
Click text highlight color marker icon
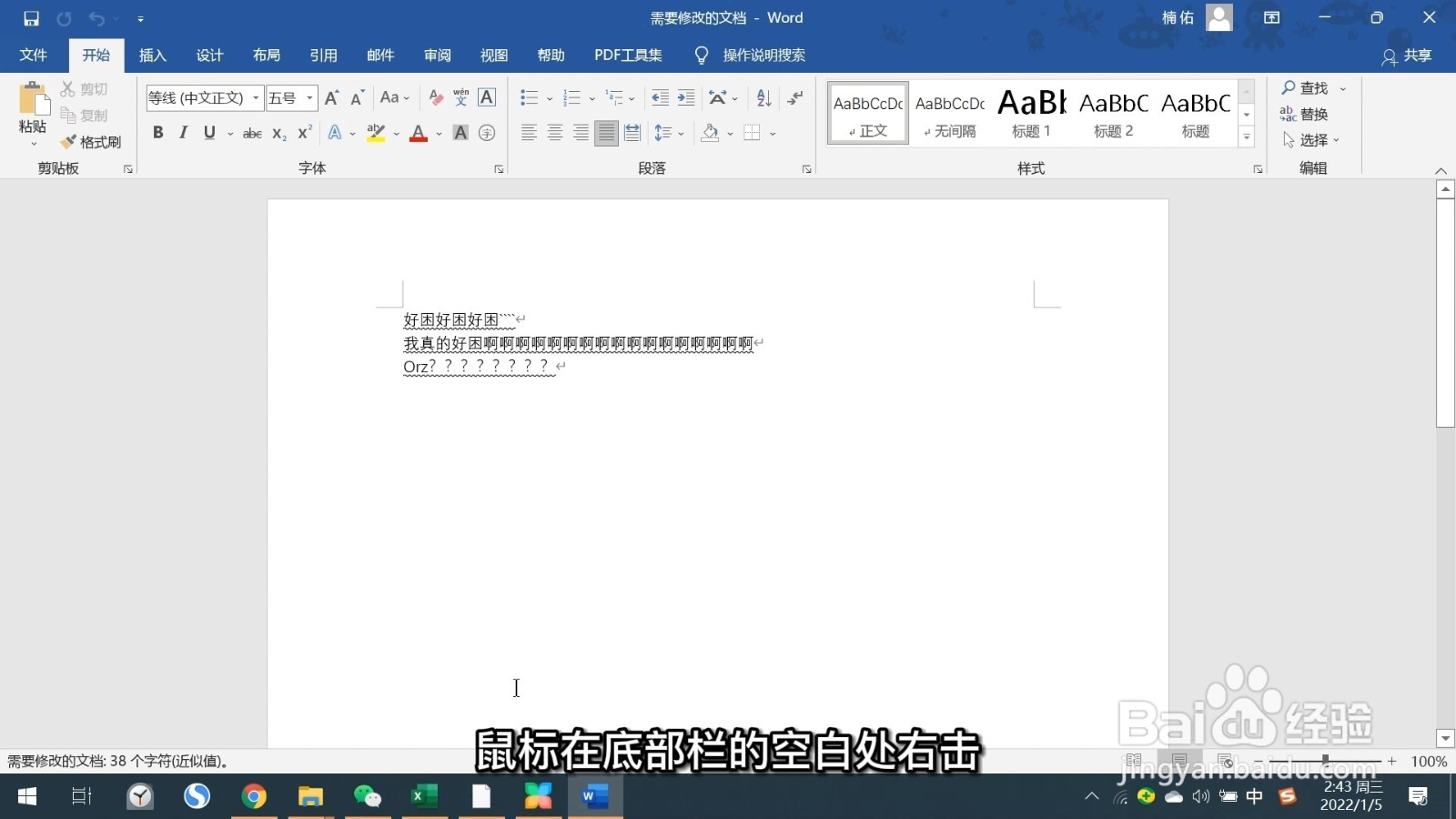(376, 133)
